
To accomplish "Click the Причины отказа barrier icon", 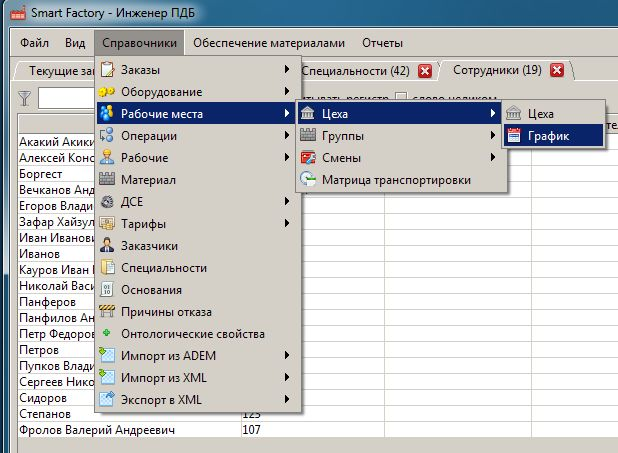I will 107,312.
